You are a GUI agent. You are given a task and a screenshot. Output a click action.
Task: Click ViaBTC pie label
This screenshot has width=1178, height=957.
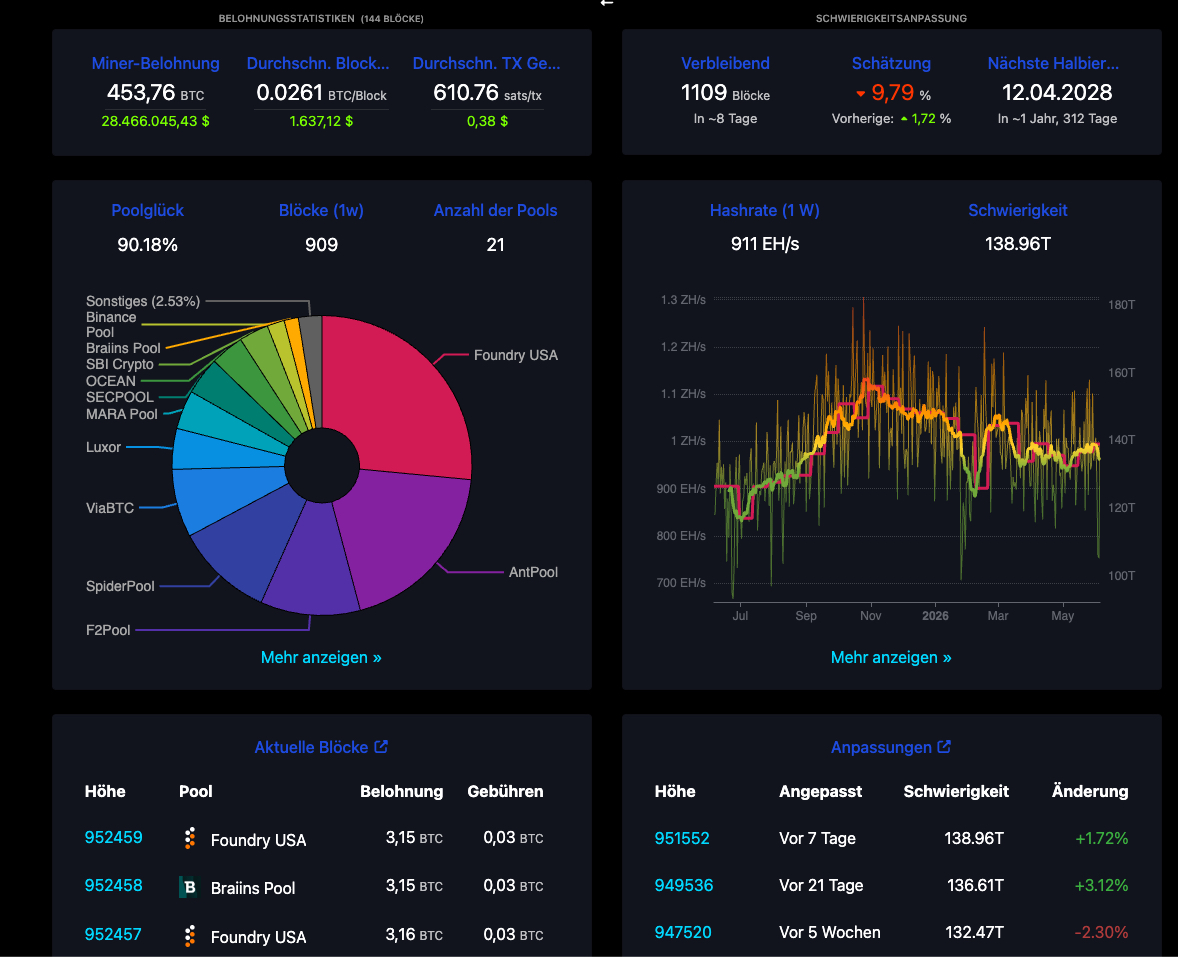tap(110, 508)
